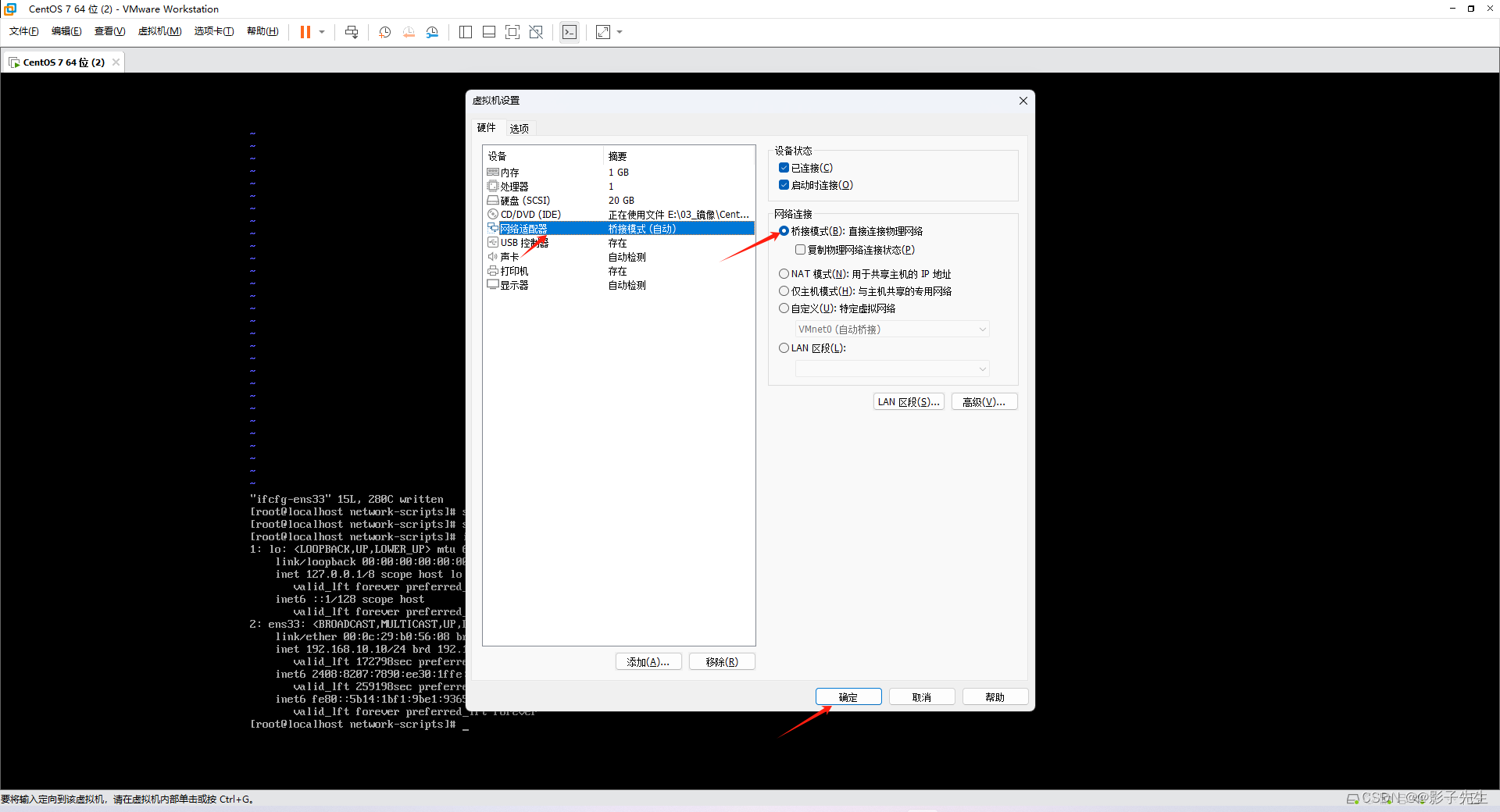Toggle the 启动时连接(O) checkbox
The width and height of the screenshot is (1500, 812).
(784, 185)
